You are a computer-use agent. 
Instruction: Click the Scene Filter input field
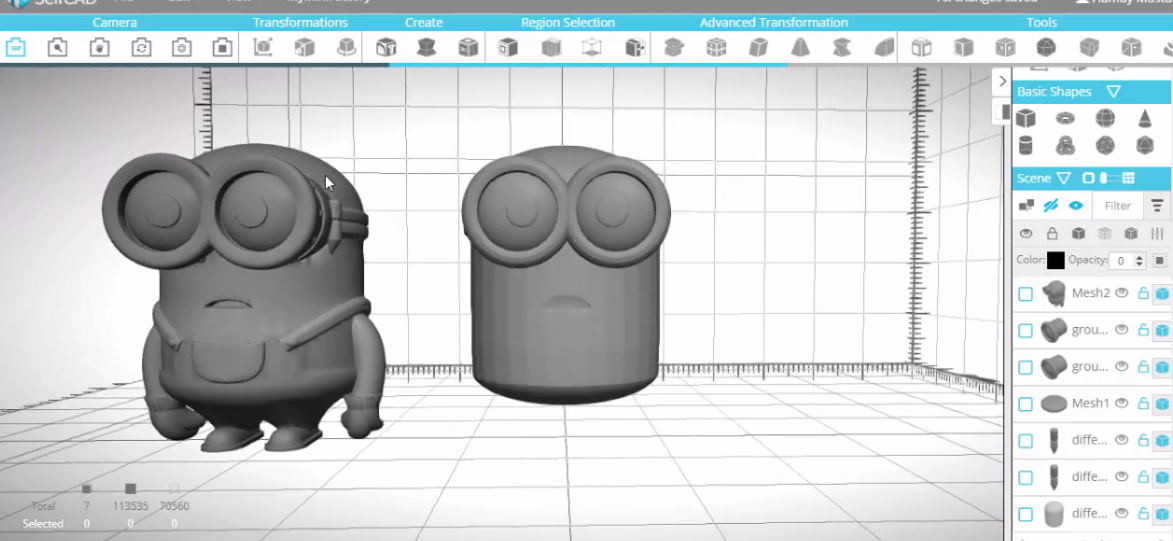[1118, 206]
